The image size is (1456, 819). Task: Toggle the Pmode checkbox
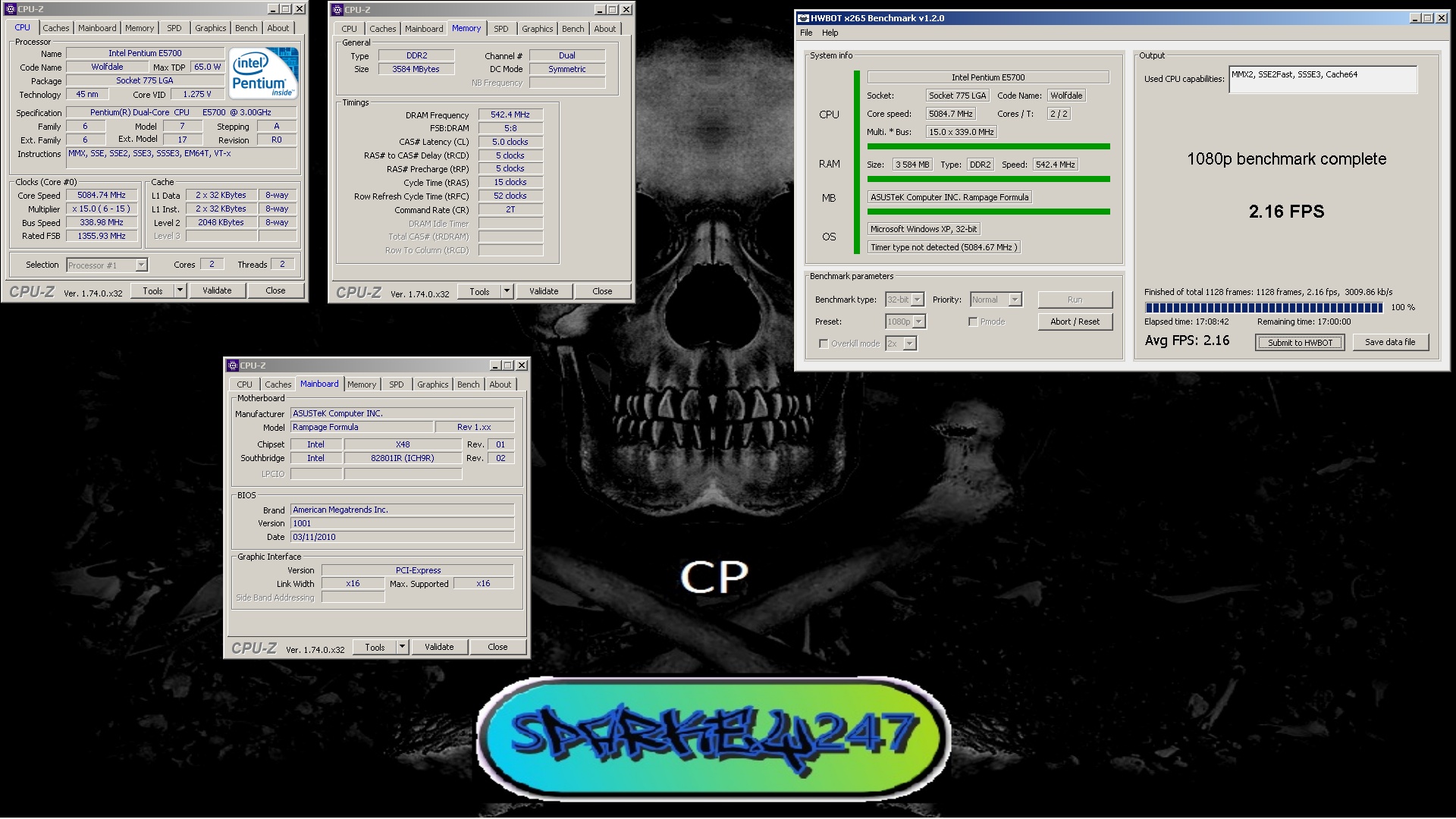click(973, 322)
